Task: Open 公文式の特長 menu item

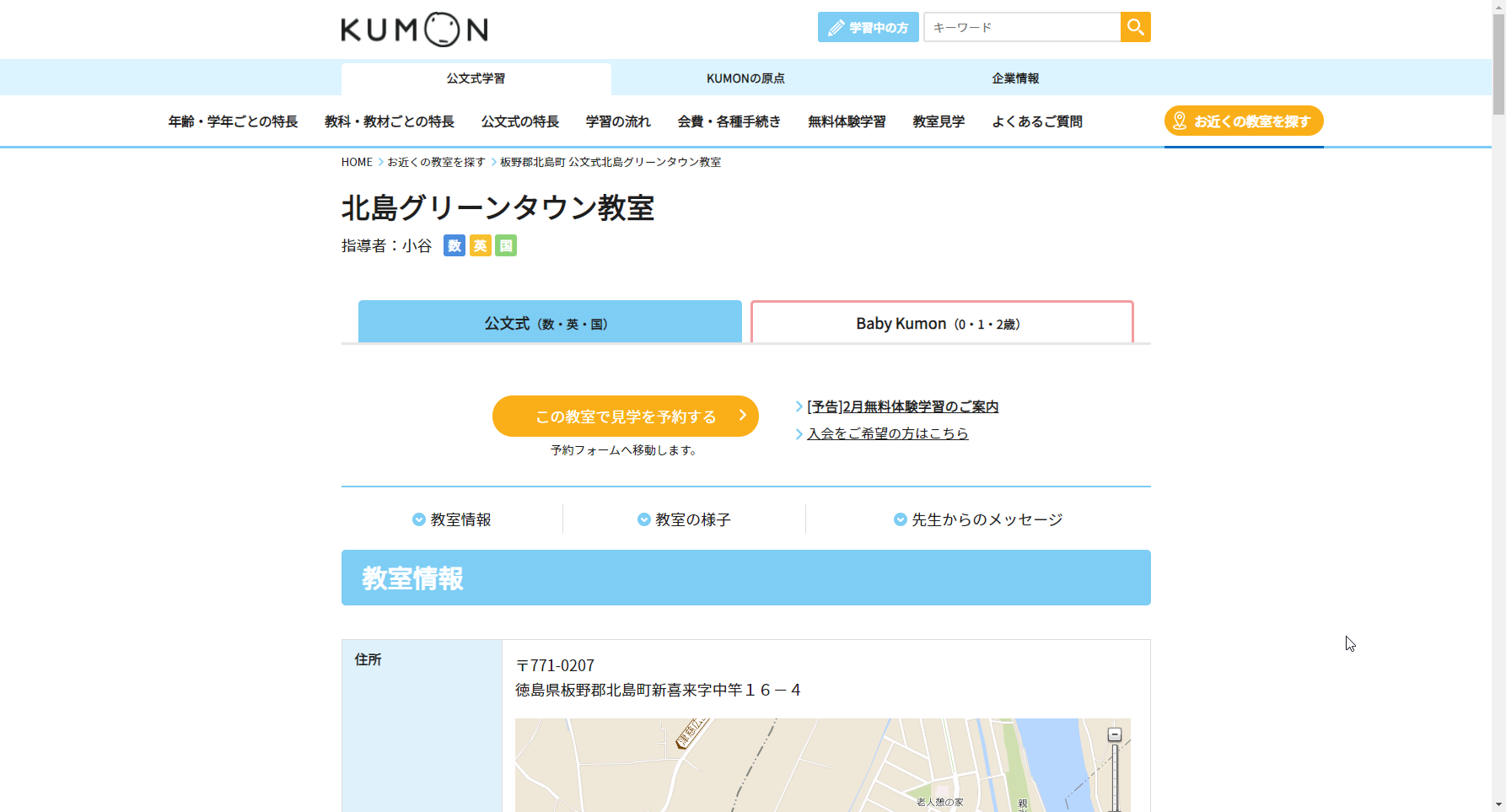Action: pyautogui.click(x=520, y=121)
